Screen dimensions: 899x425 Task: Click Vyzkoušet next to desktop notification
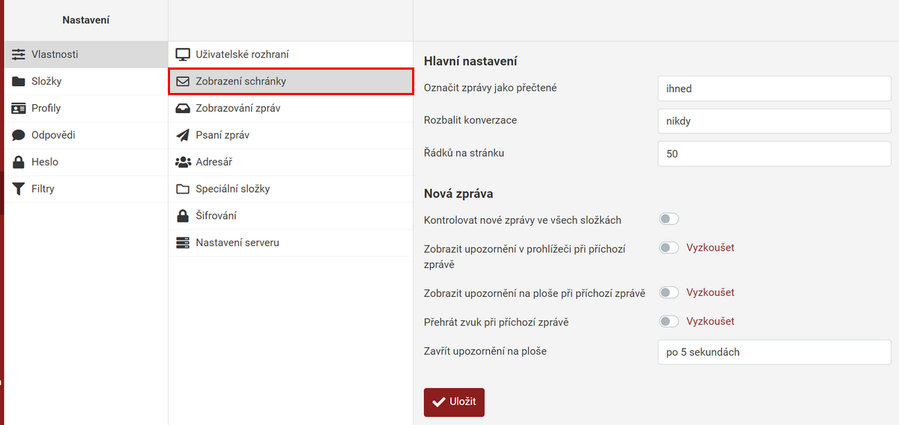pyautogui.click(x=710, y=292)
